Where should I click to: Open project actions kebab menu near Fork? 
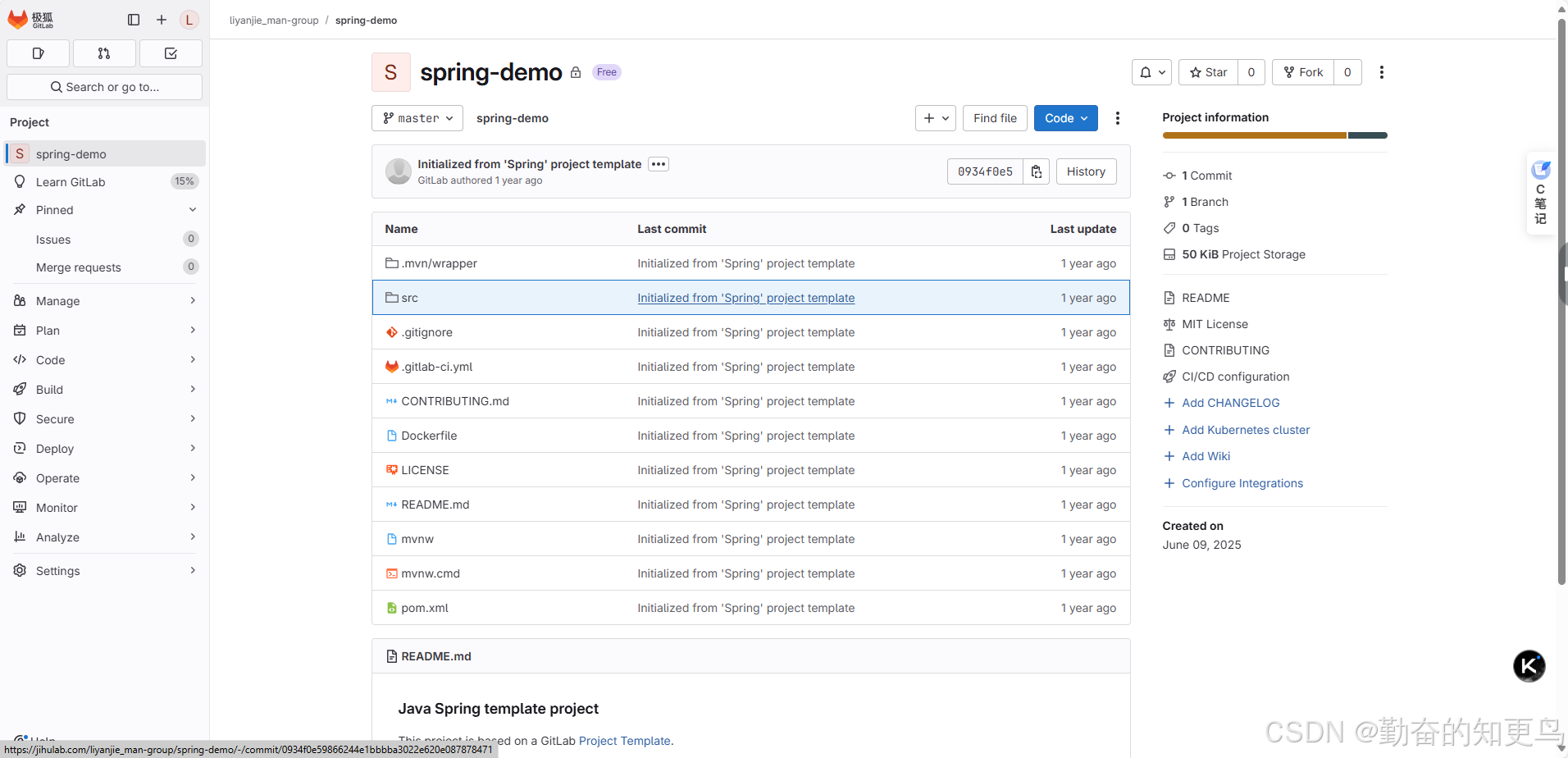point(1382,72)
